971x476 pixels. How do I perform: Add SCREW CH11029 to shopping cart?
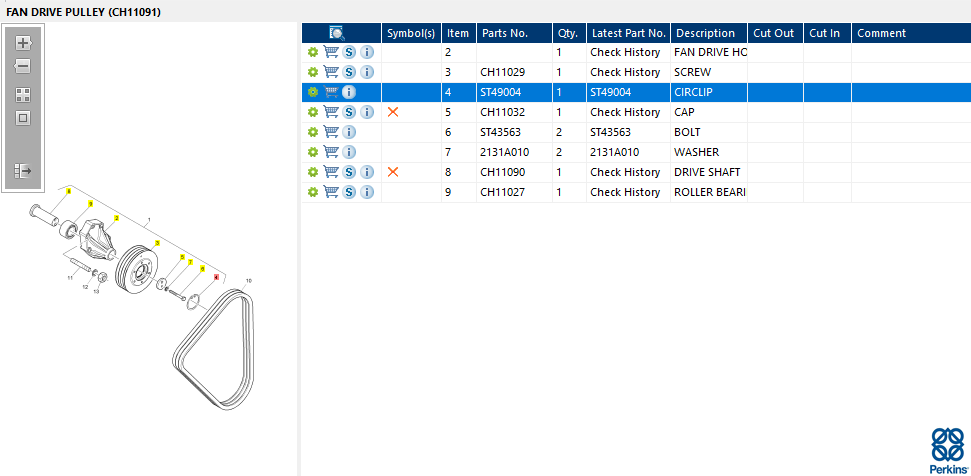(331, 72)
